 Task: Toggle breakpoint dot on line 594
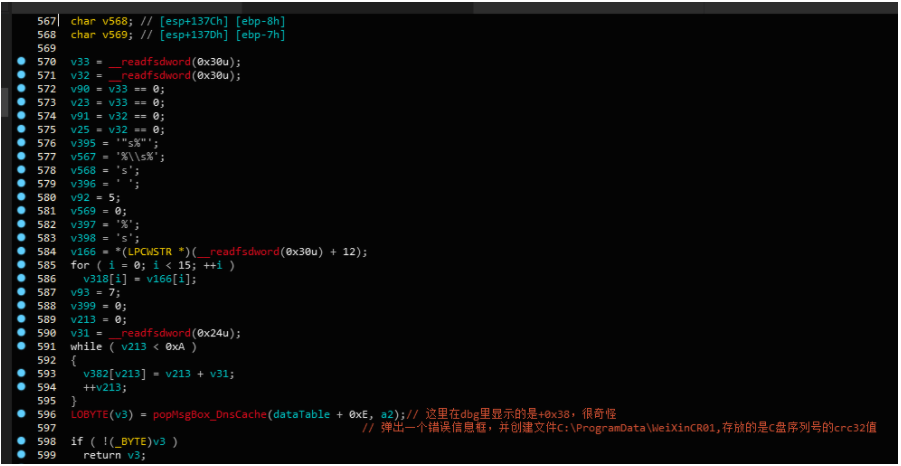tap(21, 387)
